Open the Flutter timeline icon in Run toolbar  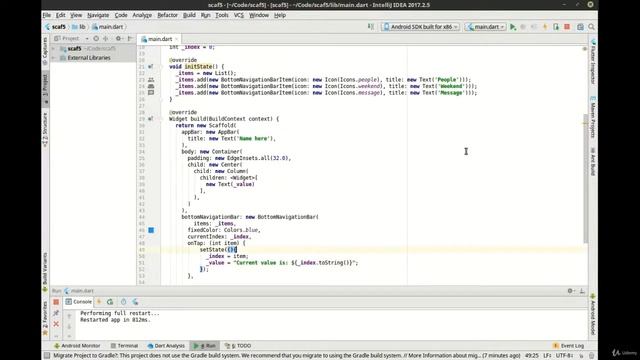(123, 302)
